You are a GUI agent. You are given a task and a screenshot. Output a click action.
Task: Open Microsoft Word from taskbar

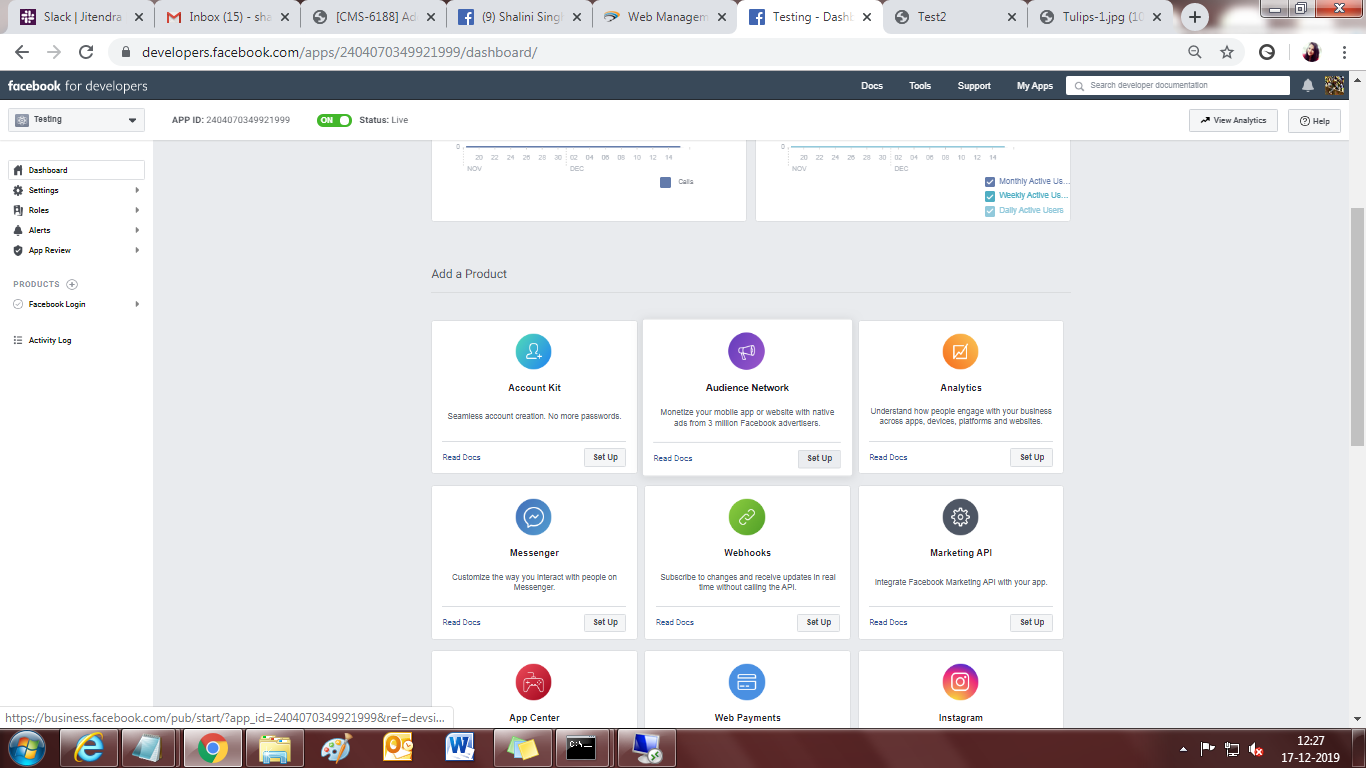point(460,748)
